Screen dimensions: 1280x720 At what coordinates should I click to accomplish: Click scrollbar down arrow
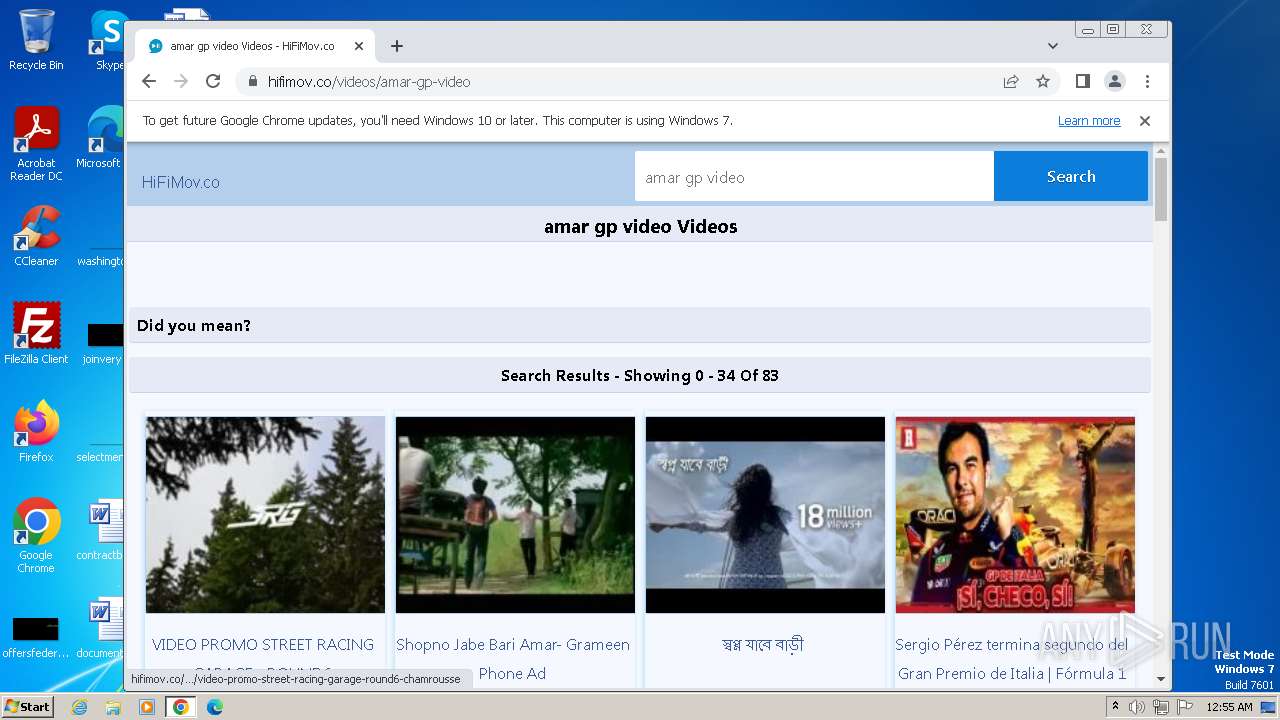coord(1161,678)
